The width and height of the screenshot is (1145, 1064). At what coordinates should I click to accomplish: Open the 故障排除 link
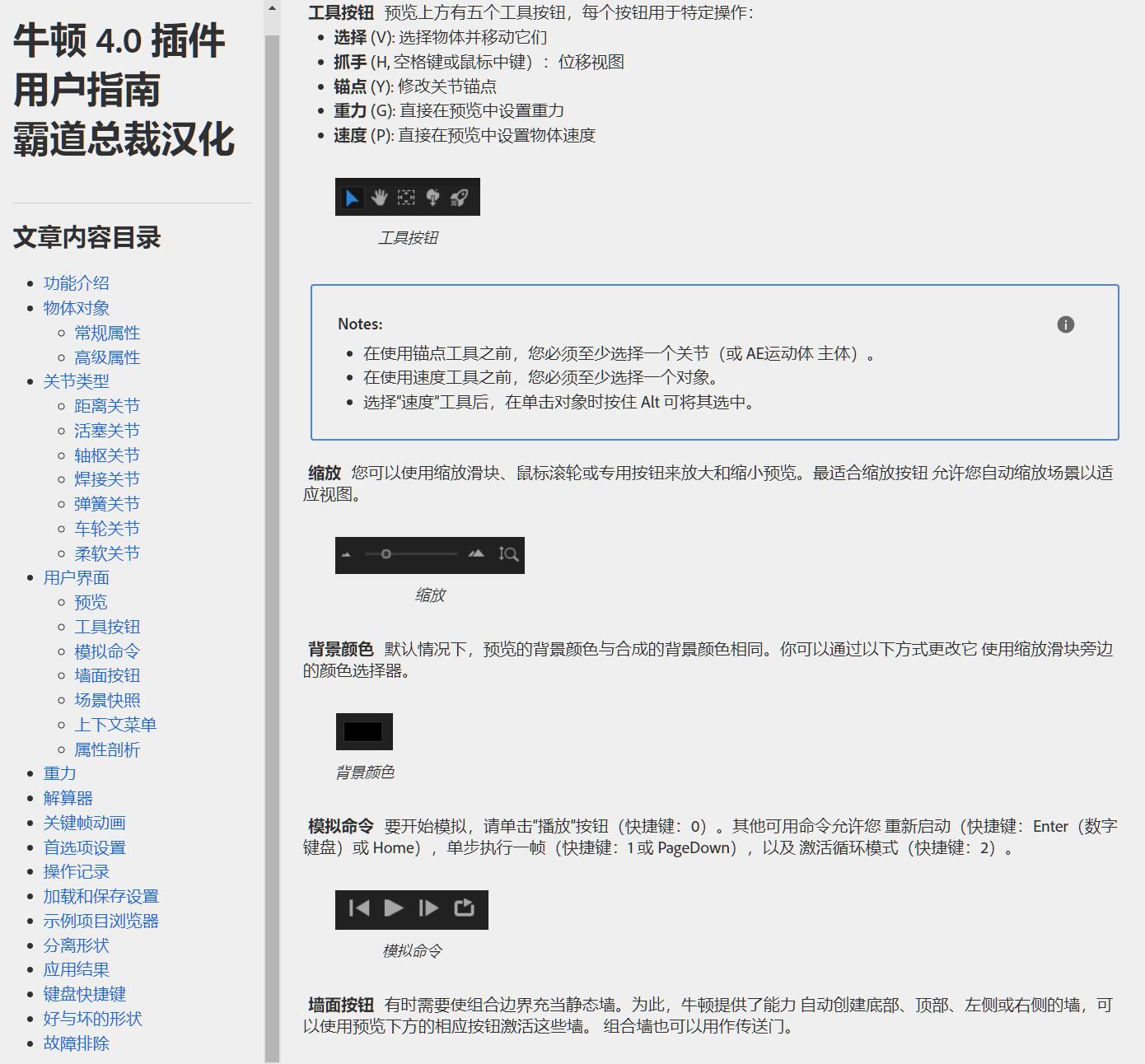[x=77, y=1043]
